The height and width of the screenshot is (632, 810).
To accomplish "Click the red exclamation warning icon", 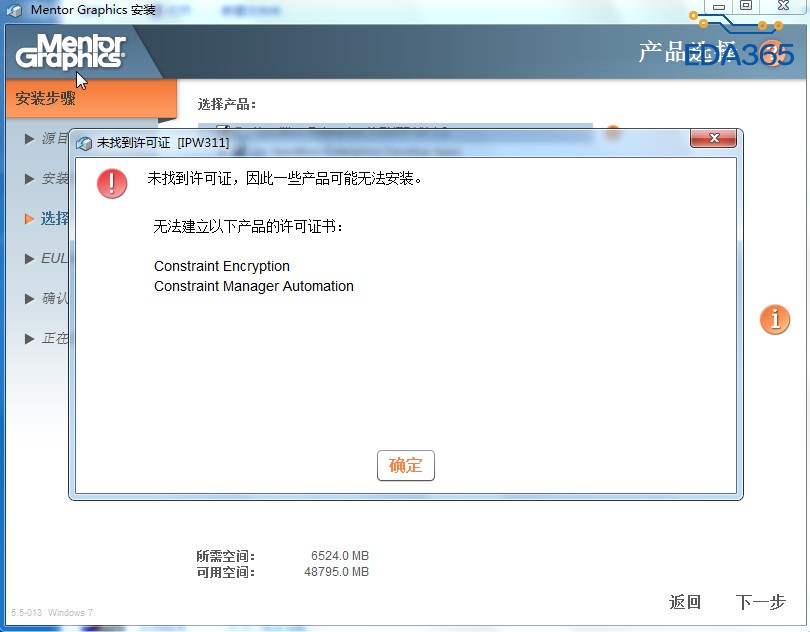I will point(112,183).
